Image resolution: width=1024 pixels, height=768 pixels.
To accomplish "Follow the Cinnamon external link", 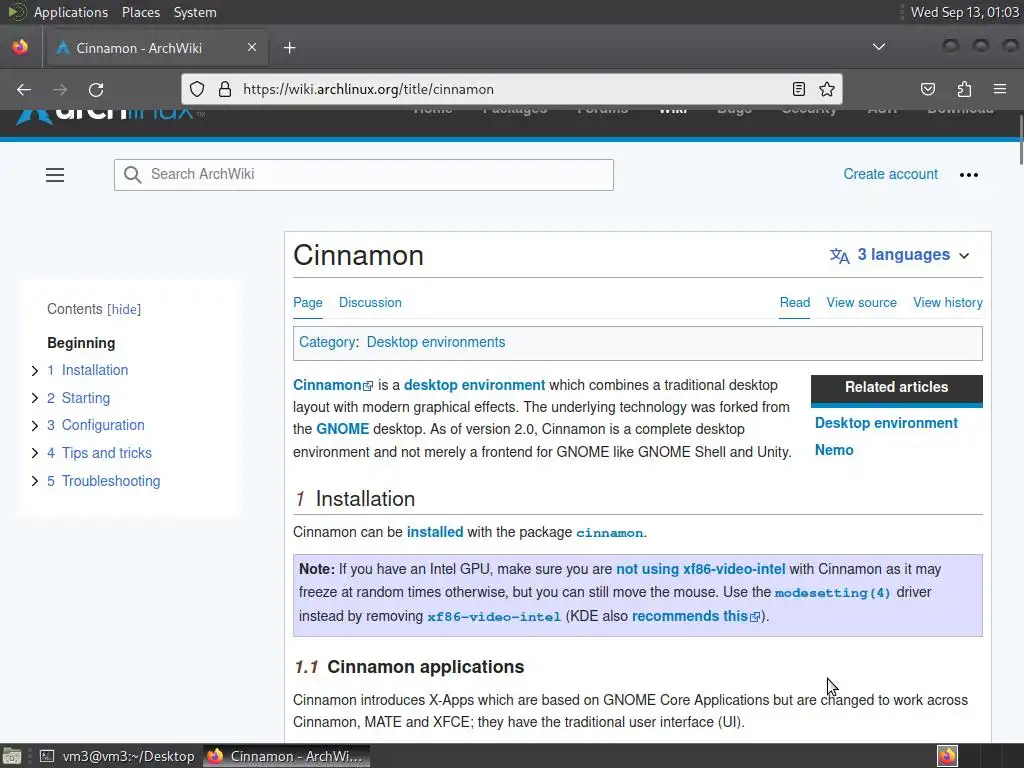I will 333,385.
